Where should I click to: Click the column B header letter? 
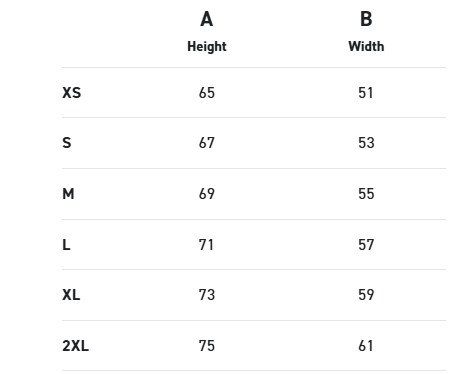pos(366,19)
